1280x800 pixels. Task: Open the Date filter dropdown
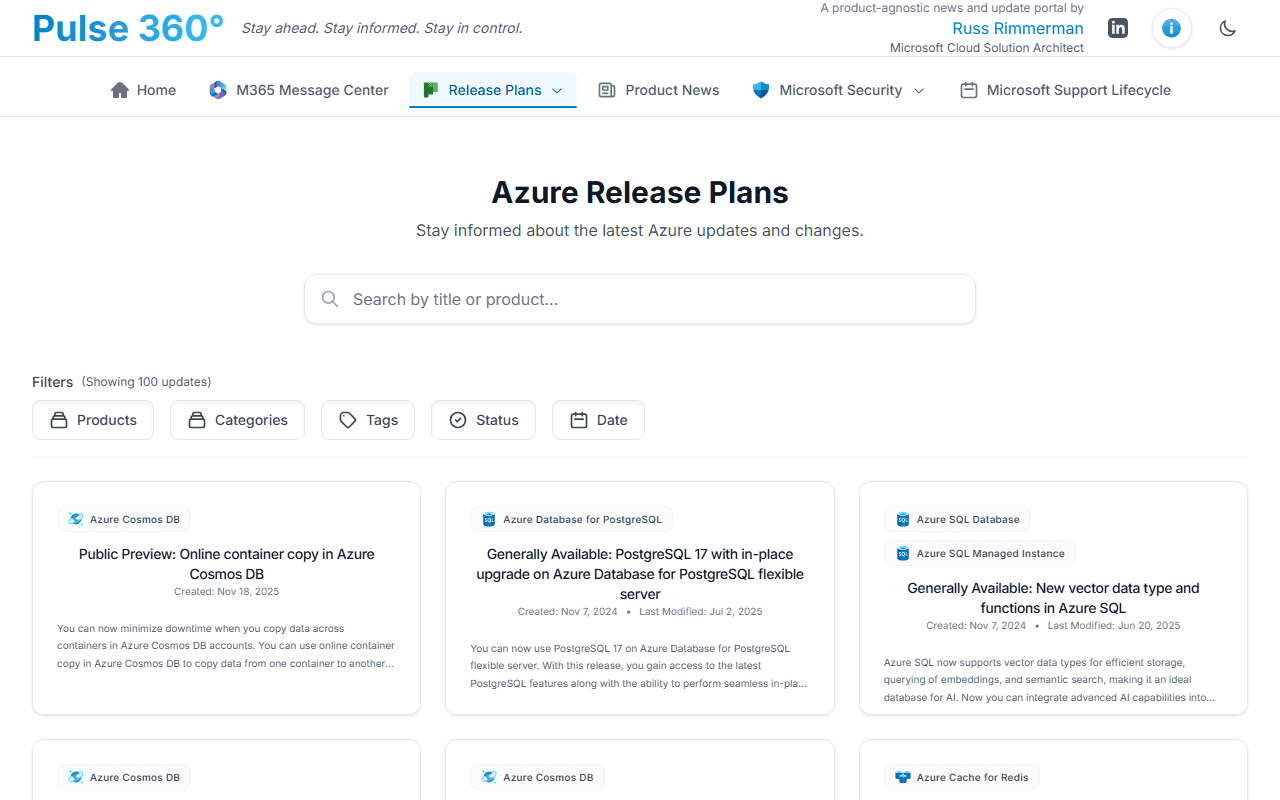click(598, 420)
